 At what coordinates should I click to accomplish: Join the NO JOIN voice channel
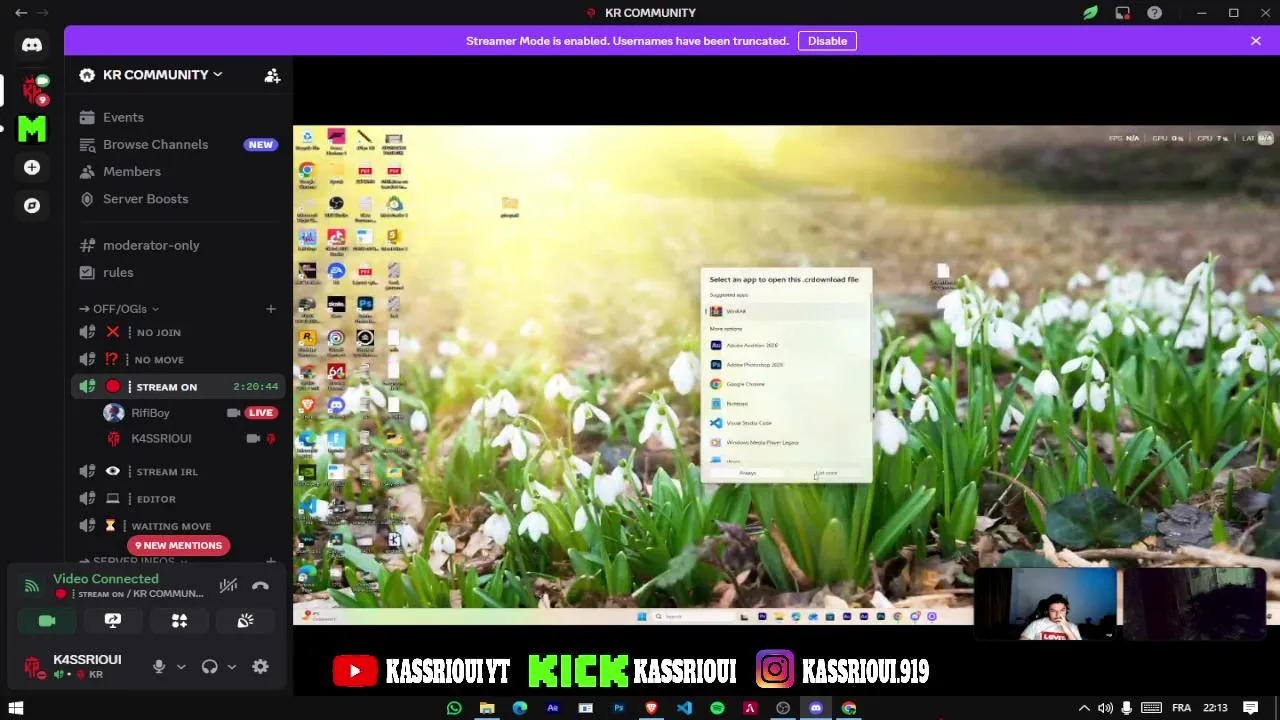click(x=178, y=332)
